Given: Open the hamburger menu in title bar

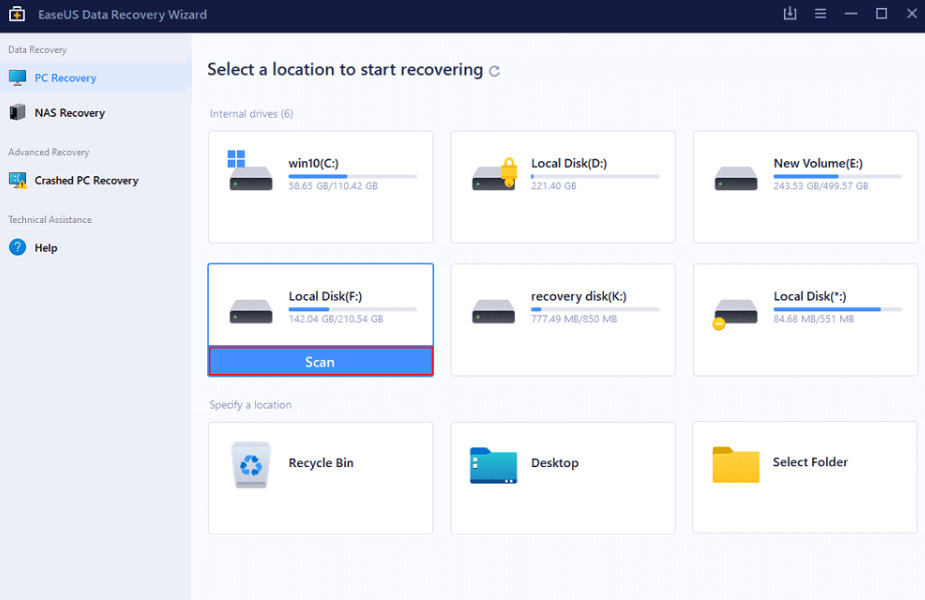Looking at the screenshot, I should pos(820,14).
